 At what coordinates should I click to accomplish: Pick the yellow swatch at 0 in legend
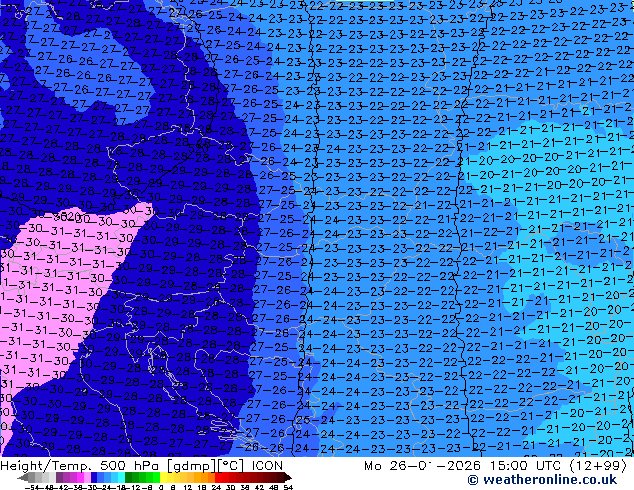163,477
